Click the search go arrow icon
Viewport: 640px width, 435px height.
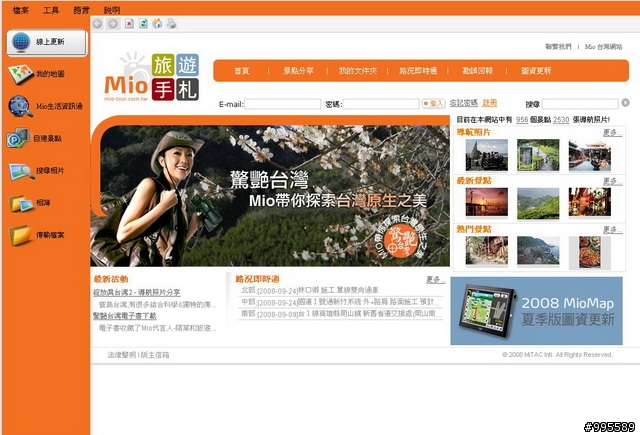click(625, 103)
